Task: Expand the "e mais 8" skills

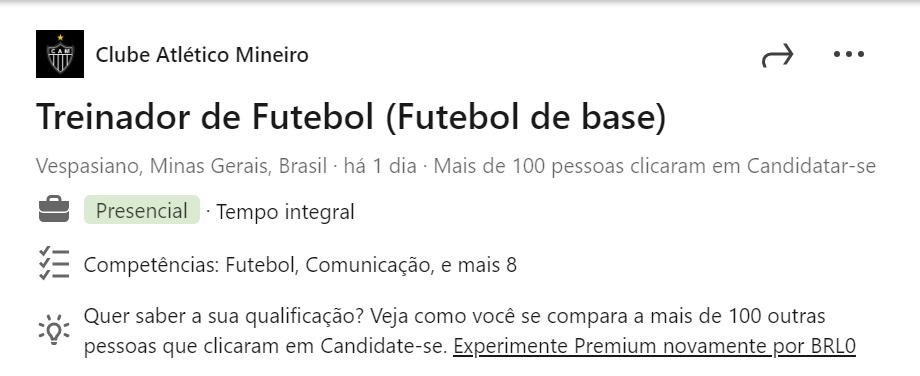Action: coord(479,265)
